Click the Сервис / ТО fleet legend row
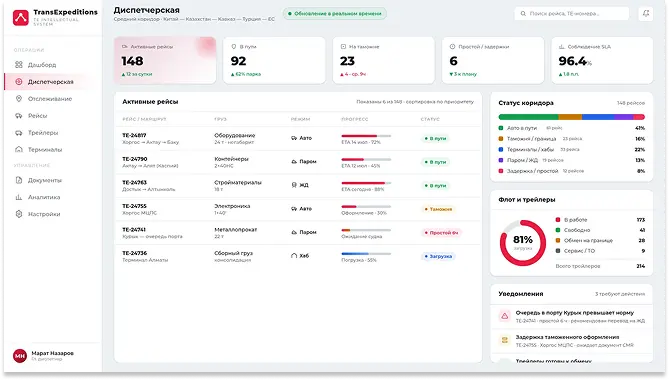 coord(600,251)
